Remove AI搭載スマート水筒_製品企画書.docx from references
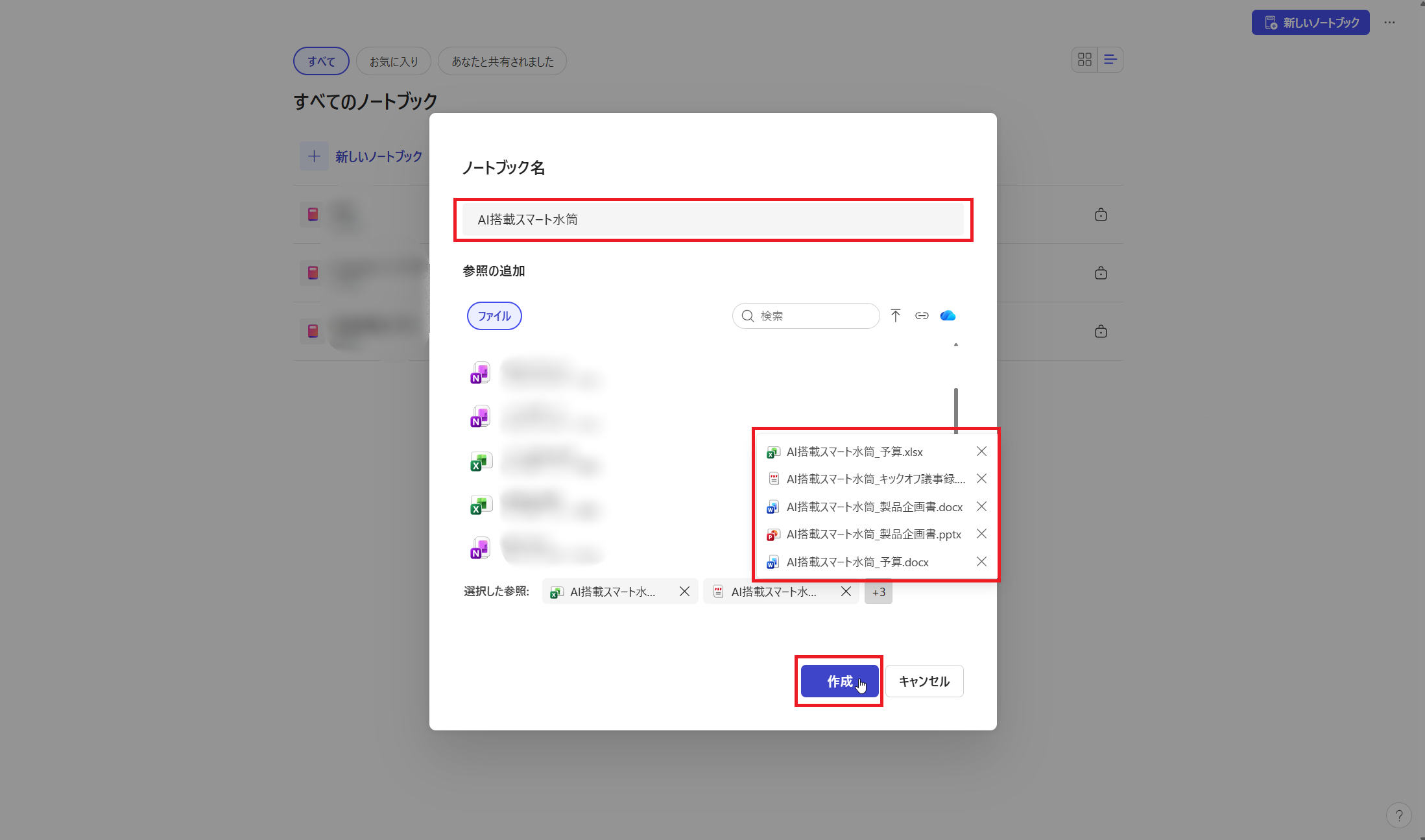The image size is (1425, 840). pyautogui.click(x=981, y=507)
